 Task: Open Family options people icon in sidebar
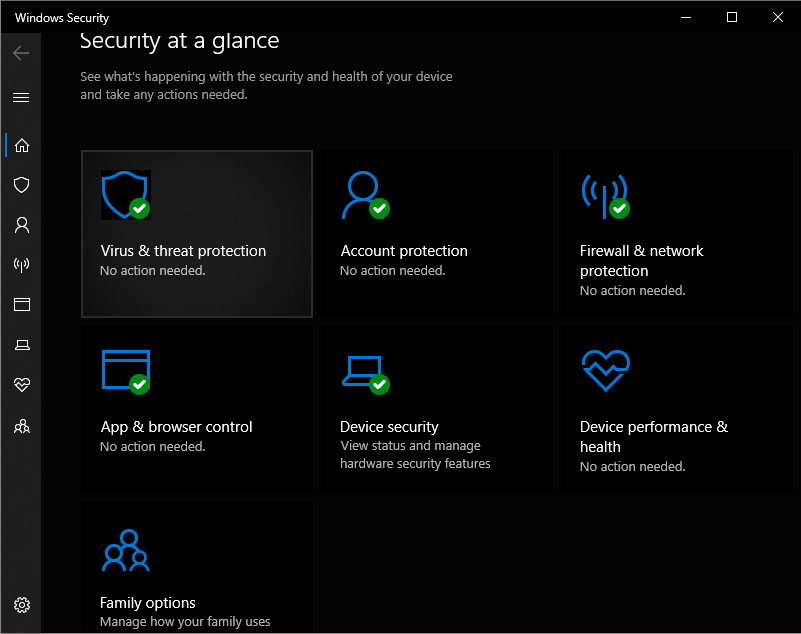(21, 426)
